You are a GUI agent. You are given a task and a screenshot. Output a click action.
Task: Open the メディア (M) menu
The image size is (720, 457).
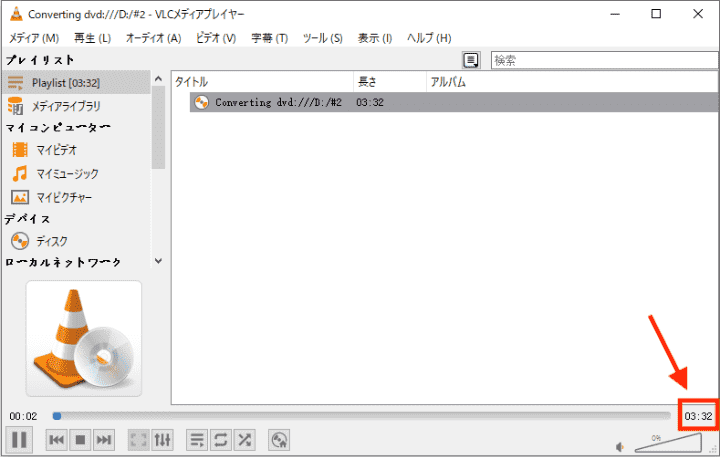pos(34,38)
